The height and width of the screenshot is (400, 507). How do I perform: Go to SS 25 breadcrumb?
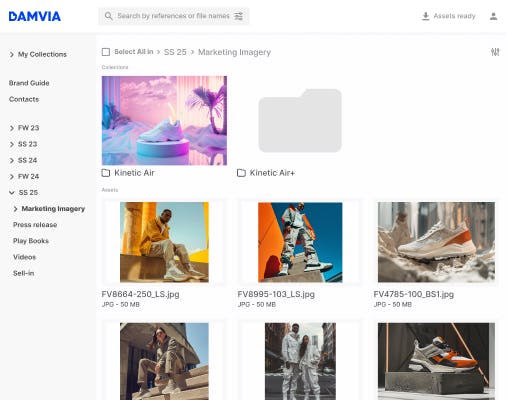[x=175, y=52]
